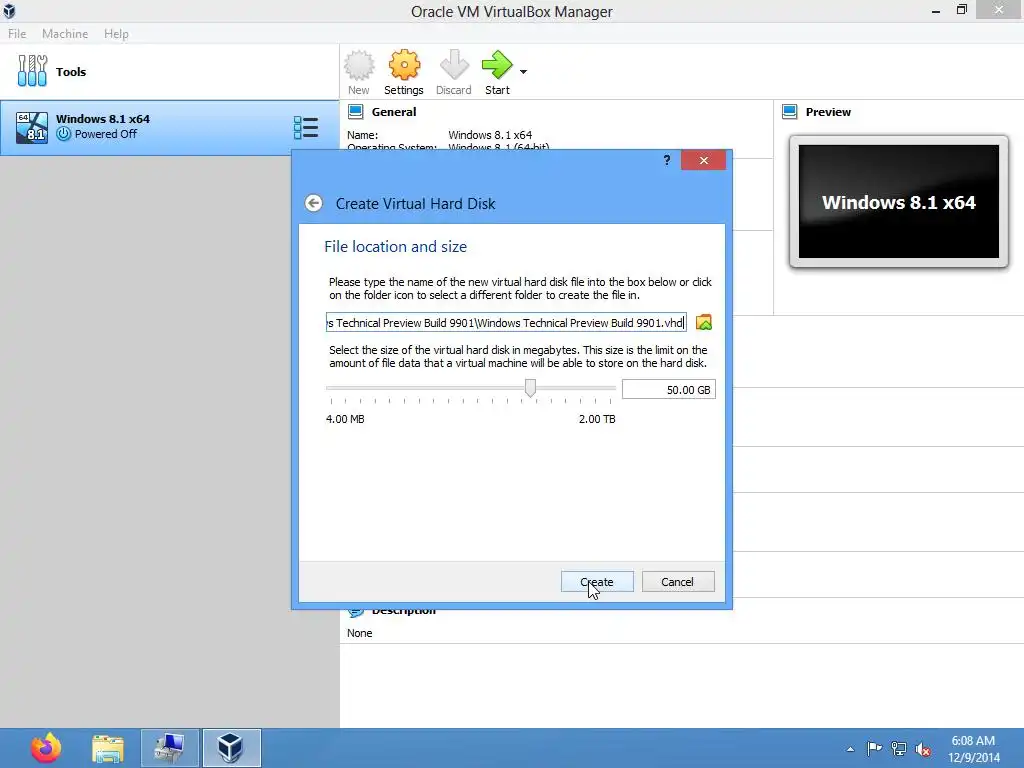Expand the Start button dropdown arrow
The image size is (1024, 768).
[x=523, y=72]
